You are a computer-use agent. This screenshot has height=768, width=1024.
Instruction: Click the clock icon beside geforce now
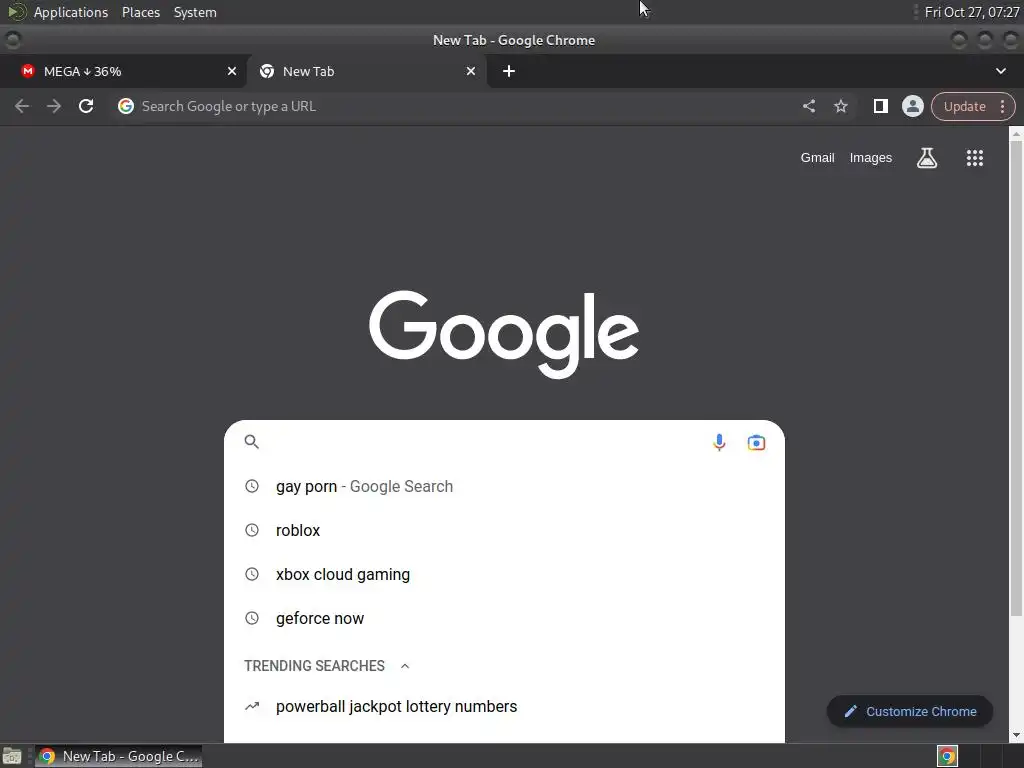251,618
